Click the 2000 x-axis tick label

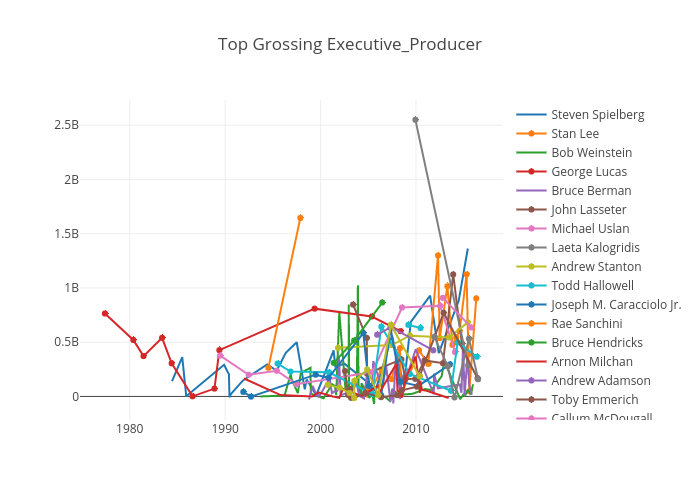(x=321, y=429)
